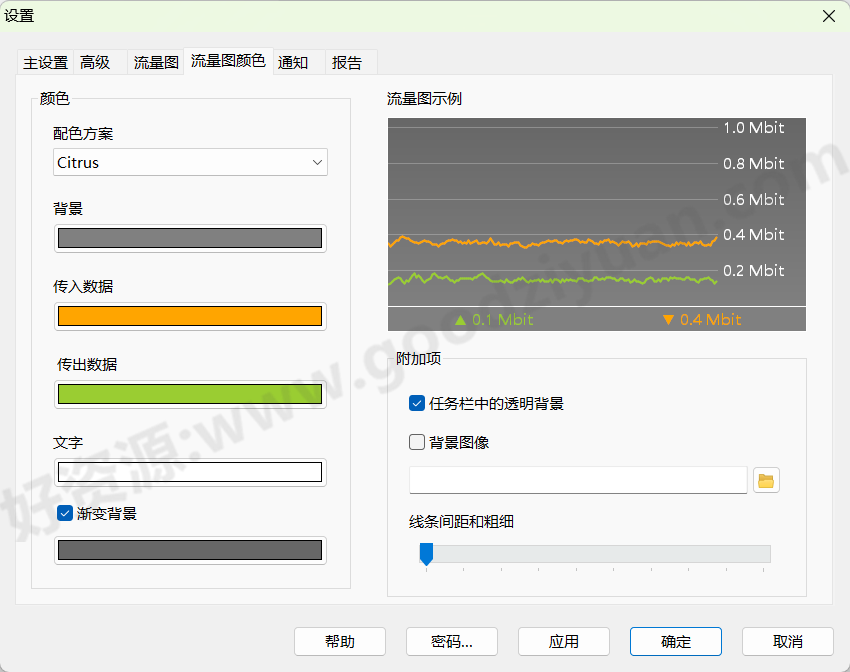Confirm settings with the 确定 button

coord(676,641)
